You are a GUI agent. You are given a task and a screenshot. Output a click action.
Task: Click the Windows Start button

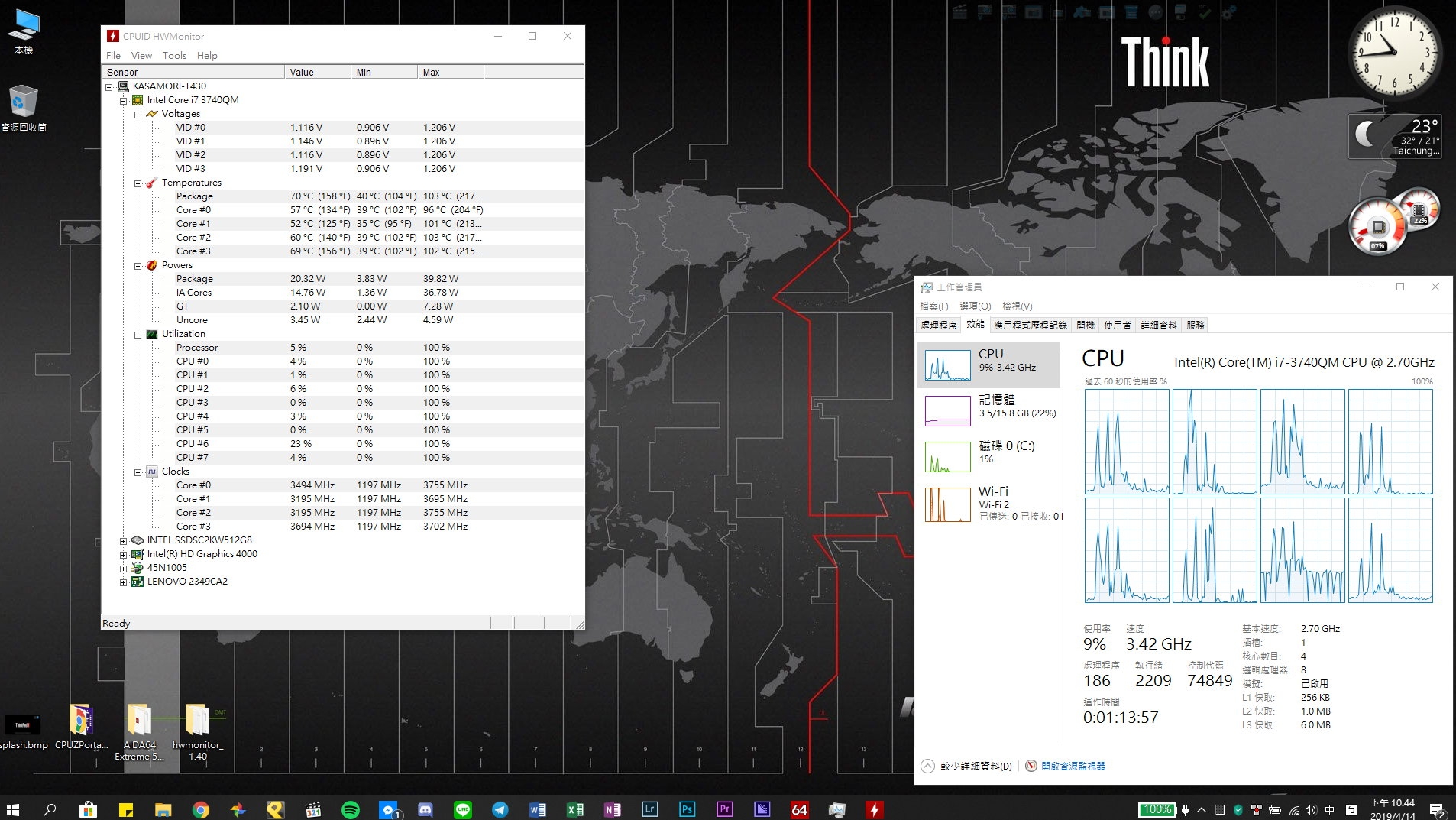click(13, 809)
